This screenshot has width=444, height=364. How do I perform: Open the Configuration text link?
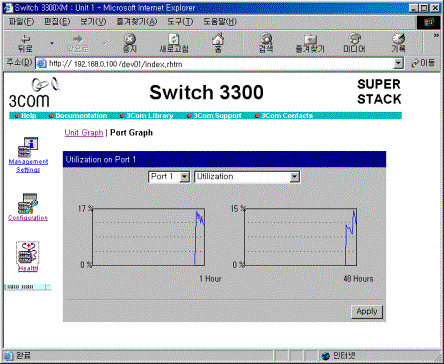pos(28,218)
